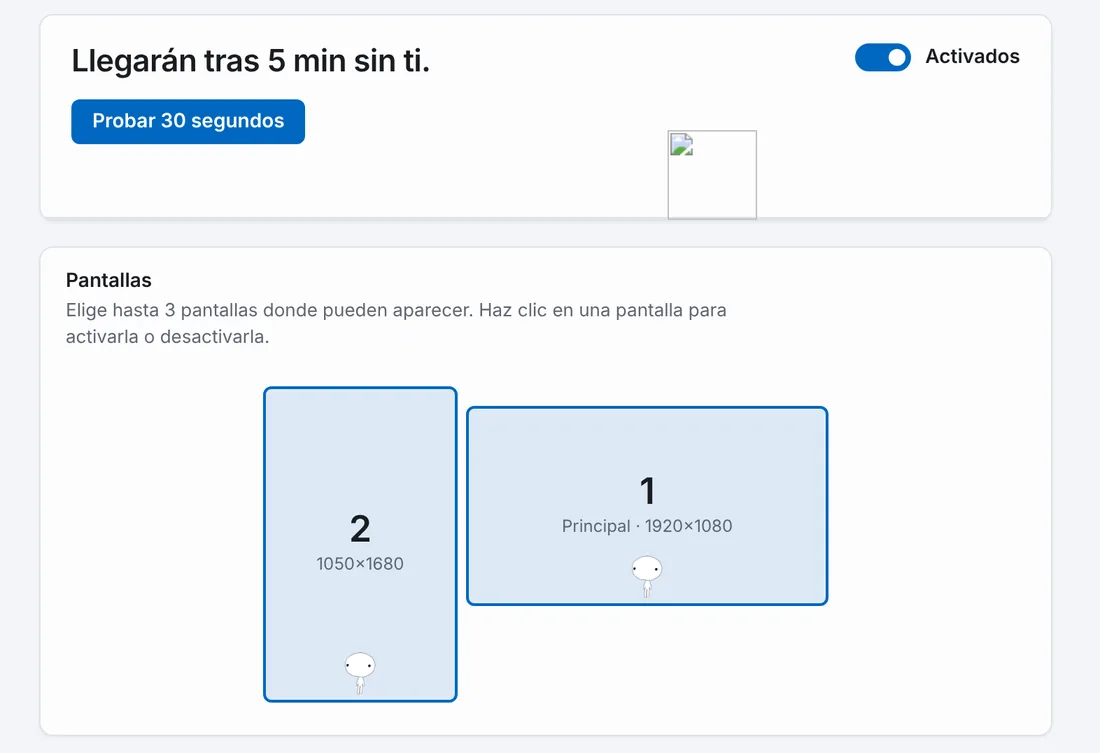Toggle the Activados switch off
This screenshot has height=753, width=1100.
pyautogui.click(x=883, y=58)
